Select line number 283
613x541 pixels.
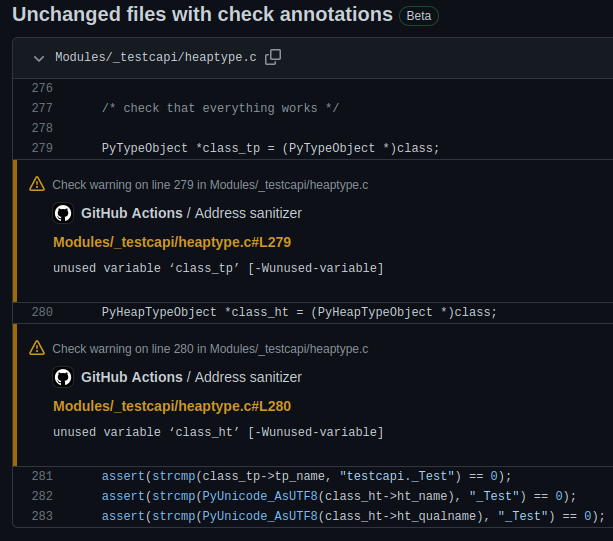[x=42, y=516]
